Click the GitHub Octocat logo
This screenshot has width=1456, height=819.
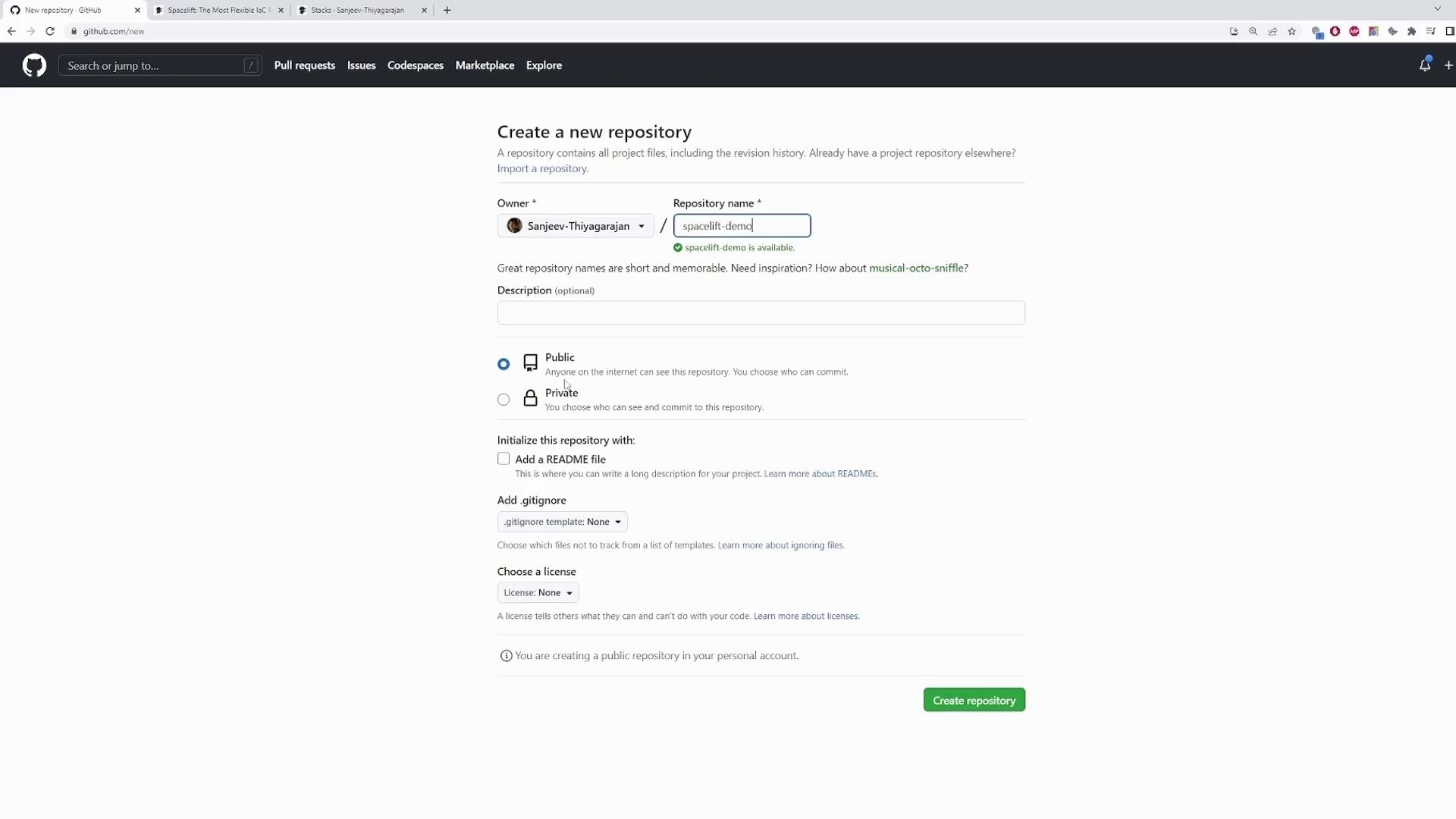click(x=34, y=65)
